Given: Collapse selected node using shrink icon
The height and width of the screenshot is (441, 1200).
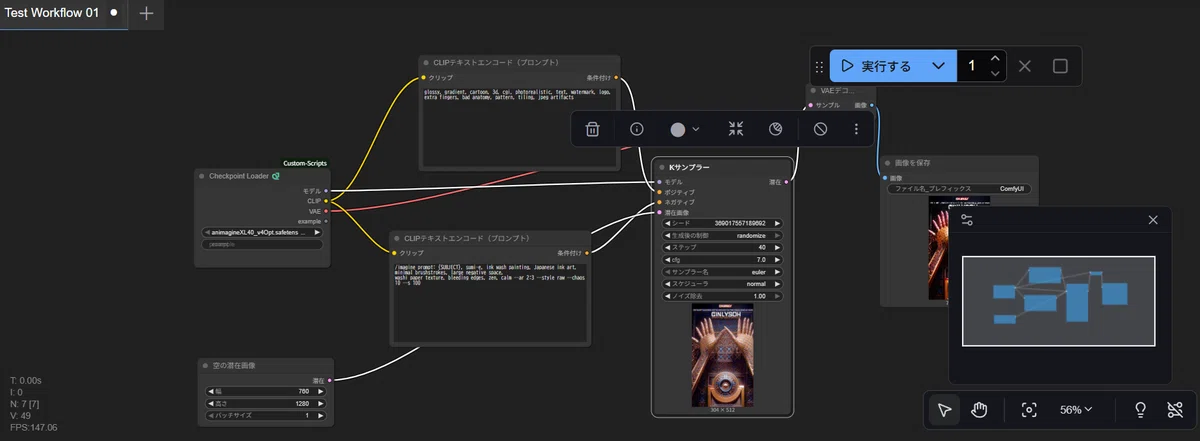Looking at the screenshot, I should (736, 129).
